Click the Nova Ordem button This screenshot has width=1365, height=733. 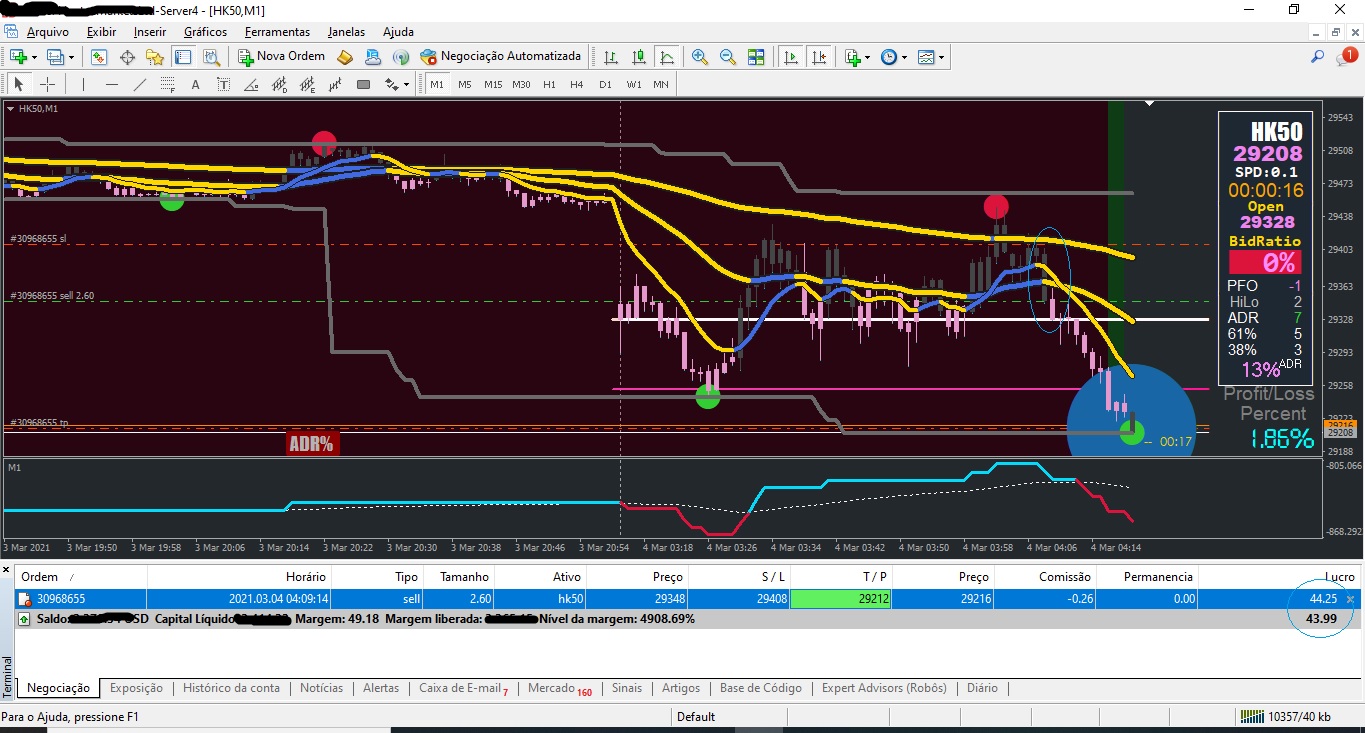coord(281,57)
